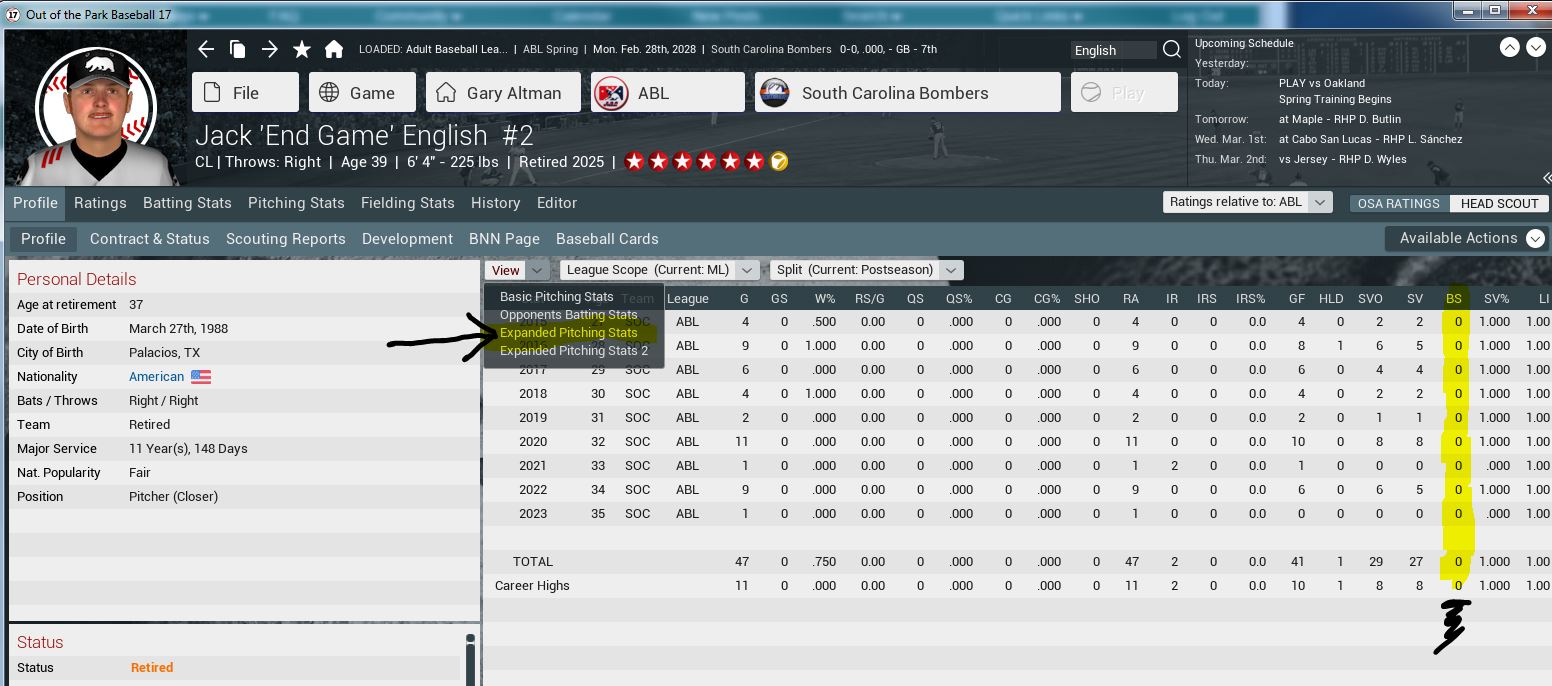Sort the table by the BS column
The height and width of the screenshot is (686, 1552).
[1454, 298]
